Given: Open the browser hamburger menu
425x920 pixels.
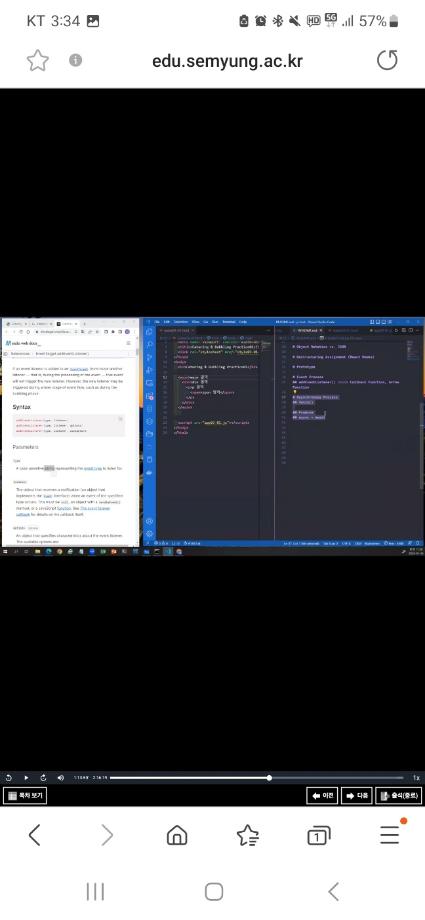Looking at the screenshot, I should (x=390, y=834).
